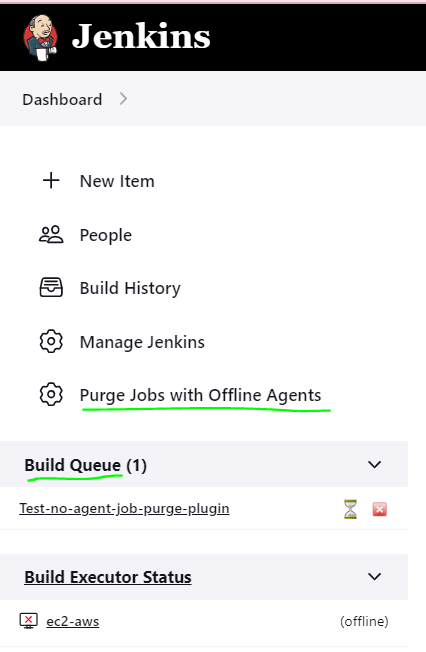Click the People icon in the sidebar
Image resolution: width=426 pixels, height=652 pixels.
[x=51, y=235]
